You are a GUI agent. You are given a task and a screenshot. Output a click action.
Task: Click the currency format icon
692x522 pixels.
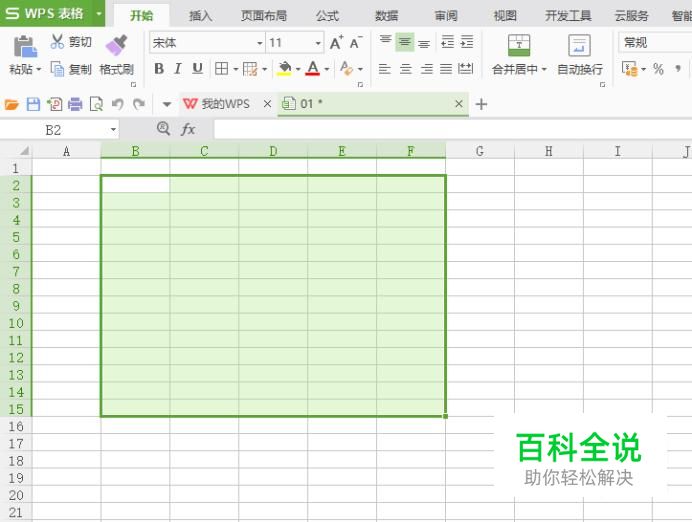click(629, 68)
